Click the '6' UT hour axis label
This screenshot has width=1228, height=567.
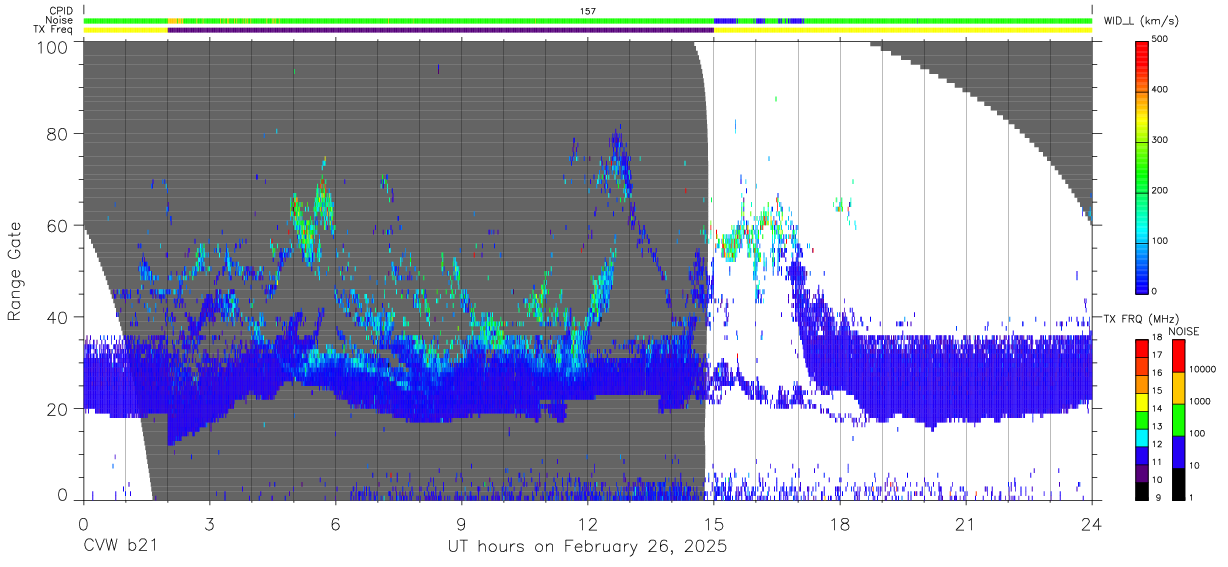tap(335, 525)
